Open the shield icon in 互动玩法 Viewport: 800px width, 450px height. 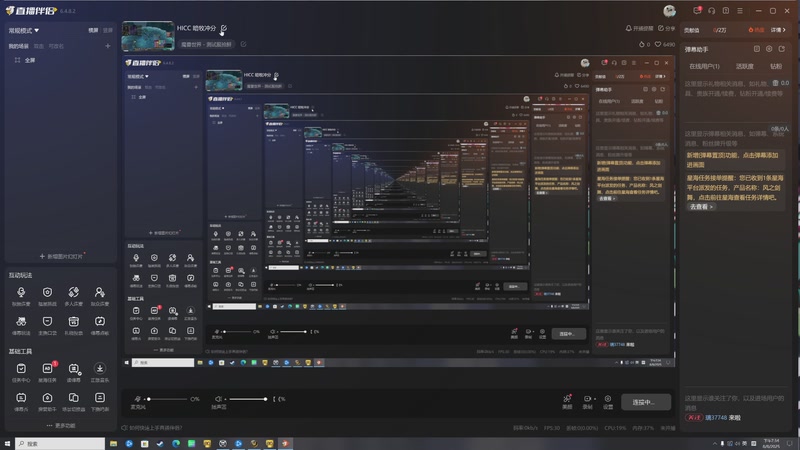pyautogui.click(x=47, y=295)
